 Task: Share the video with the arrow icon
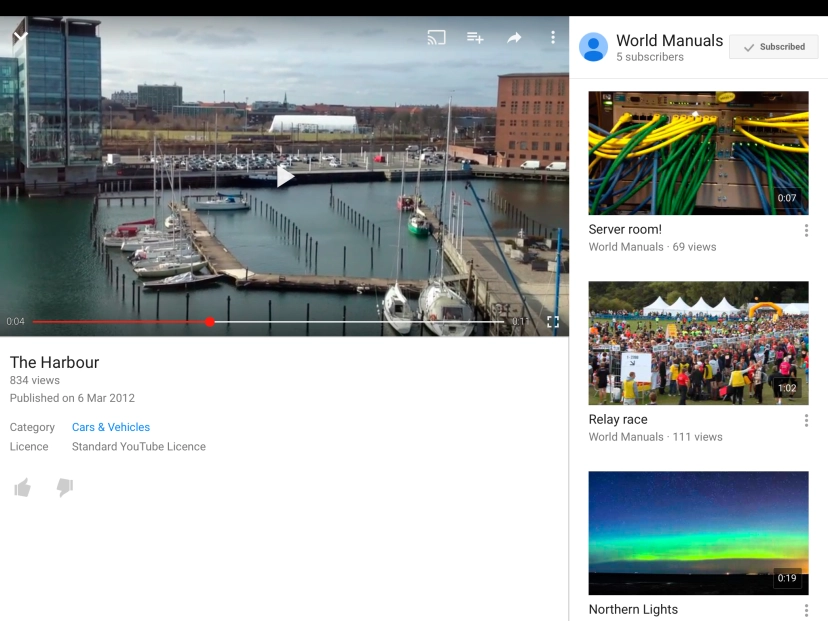pyautogui.click(x=514, y=37)
